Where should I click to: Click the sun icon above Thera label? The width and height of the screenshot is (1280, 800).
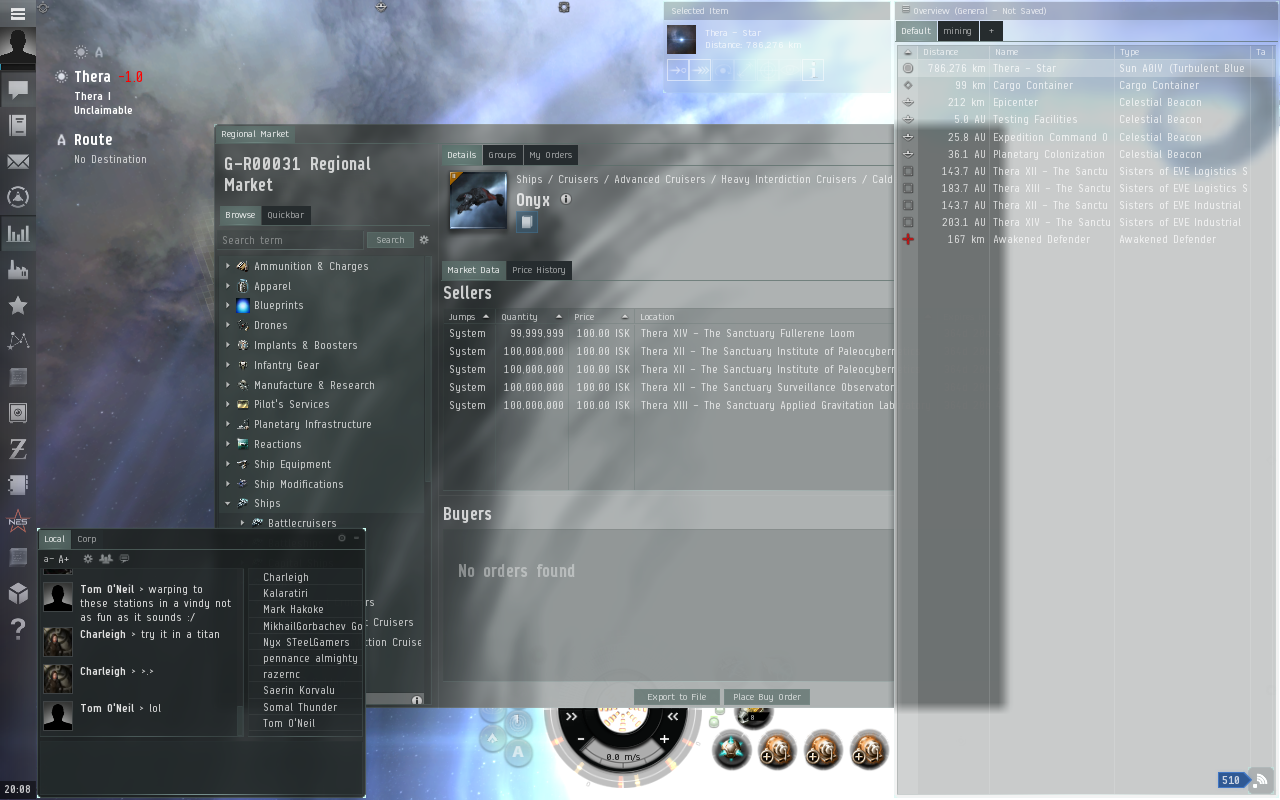80,52
